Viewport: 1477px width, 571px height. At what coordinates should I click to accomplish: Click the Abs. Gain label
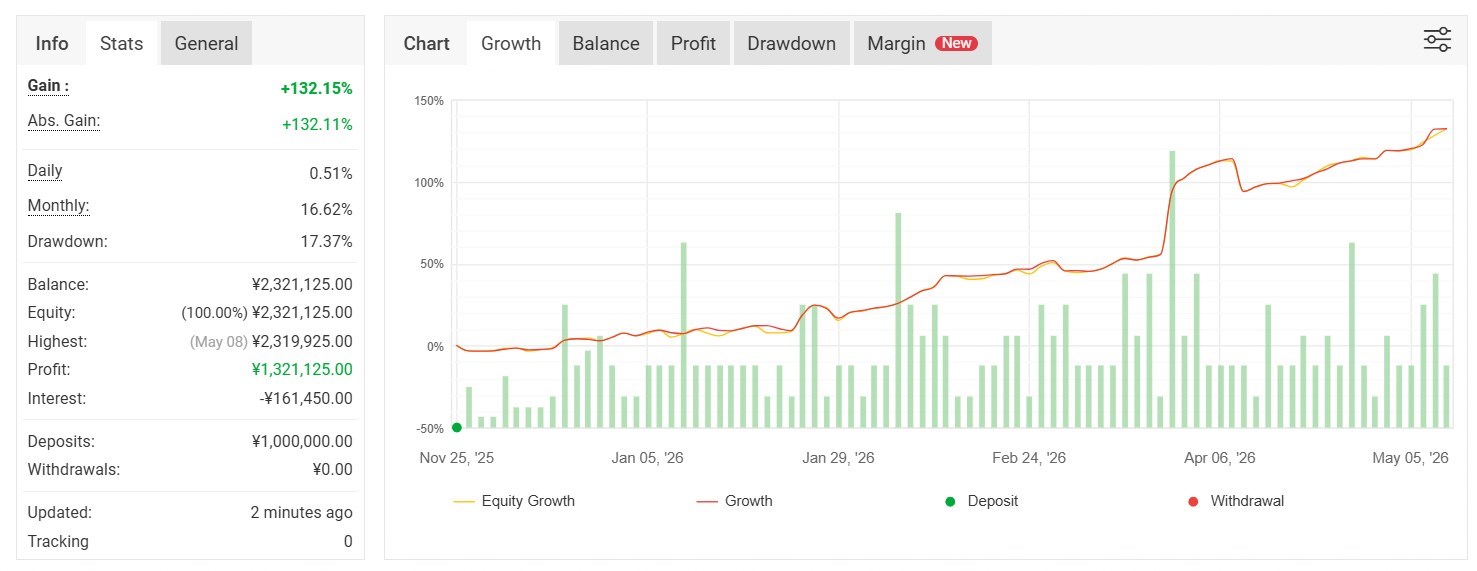click(x=64, y=122)
